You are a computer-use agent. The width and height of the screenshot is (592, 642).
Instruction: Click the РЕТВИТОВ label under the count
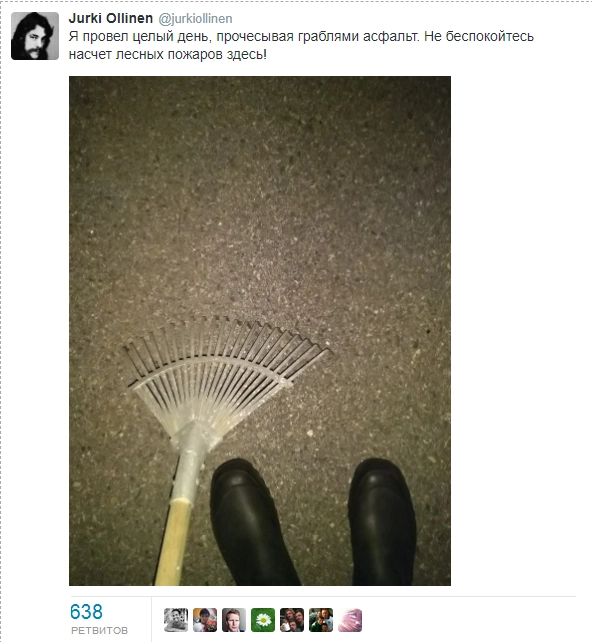[99, 631]
